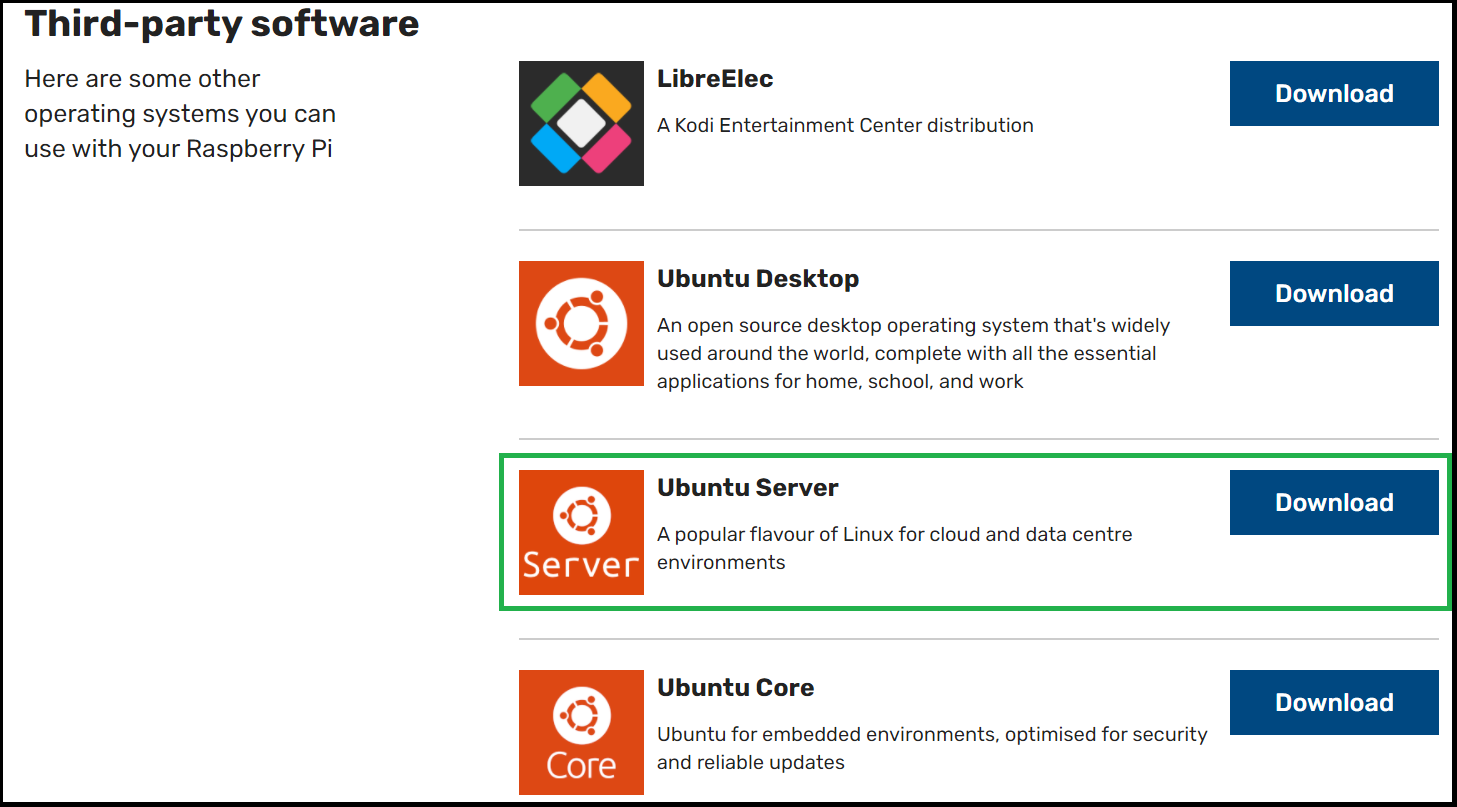Viewport: 1457px width, 807px height.
Task: Download LibreElec
Action: 1334,93
